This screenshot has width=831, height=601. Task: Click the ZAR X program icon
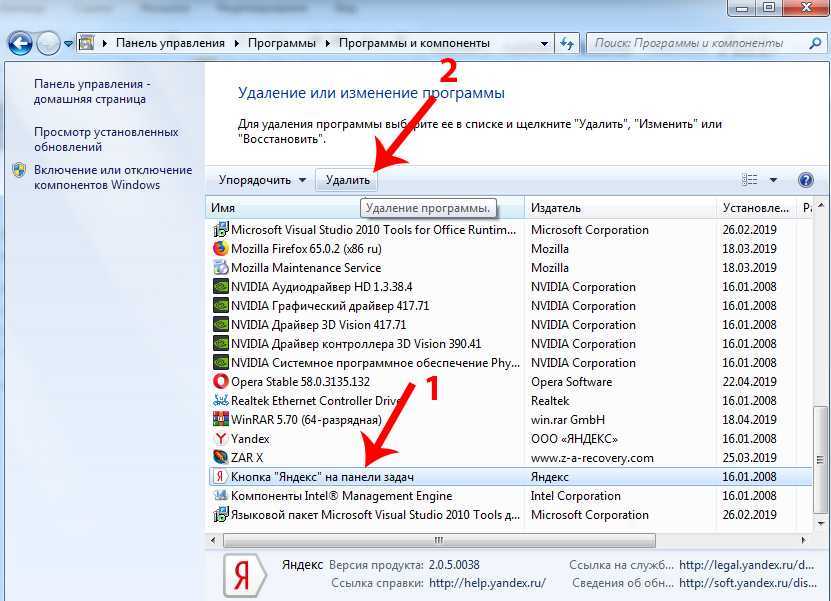(220, 457)
